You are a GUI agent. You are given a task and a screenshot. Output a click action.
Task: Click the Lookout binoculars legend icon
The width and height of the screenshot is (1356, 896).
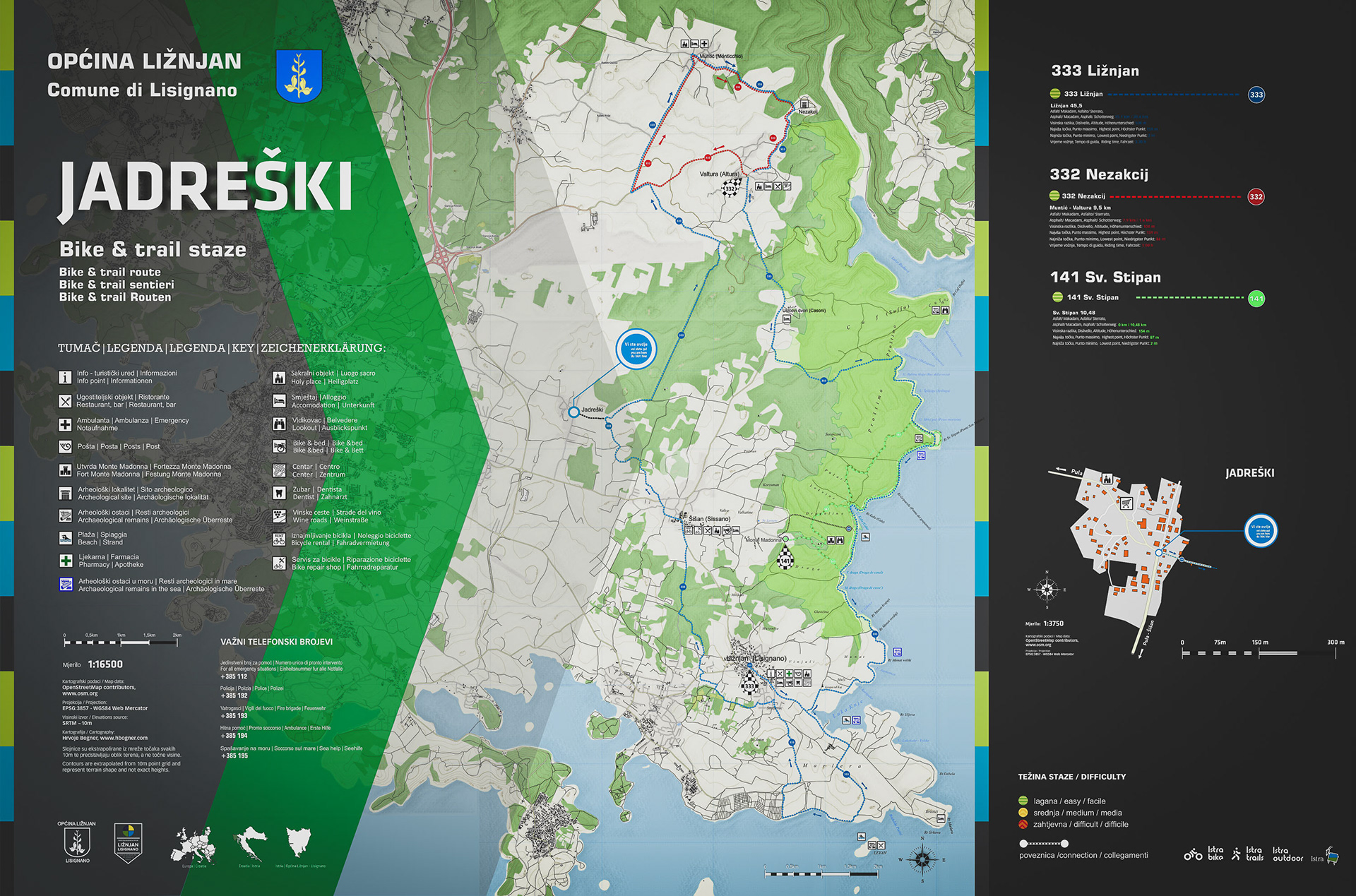(x=279, y=424)
